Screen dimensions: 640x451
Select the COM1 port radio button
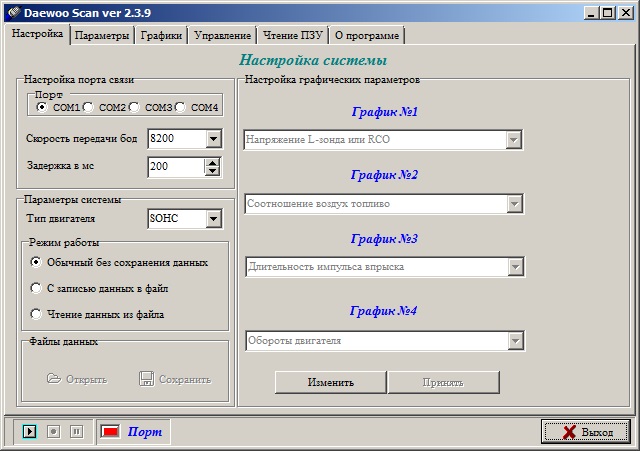[41, 107]
